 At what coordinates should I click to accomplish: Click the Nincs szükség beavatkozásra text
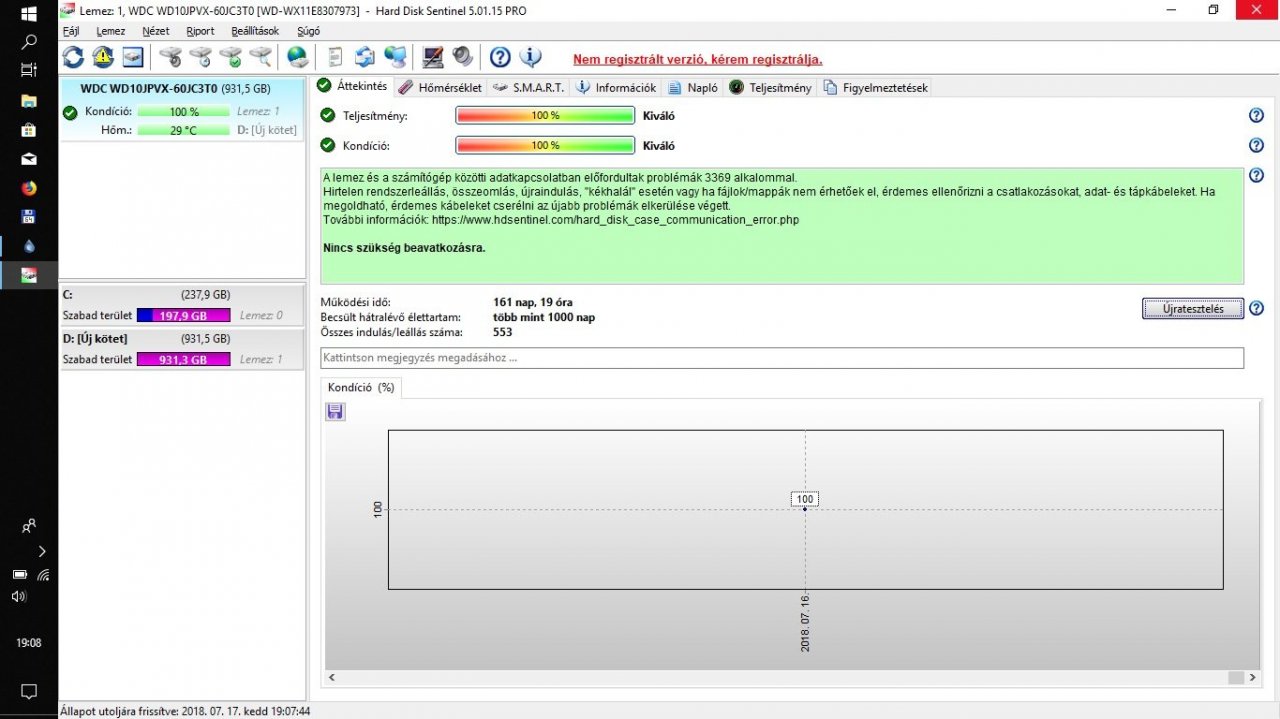tap(404, 248)
